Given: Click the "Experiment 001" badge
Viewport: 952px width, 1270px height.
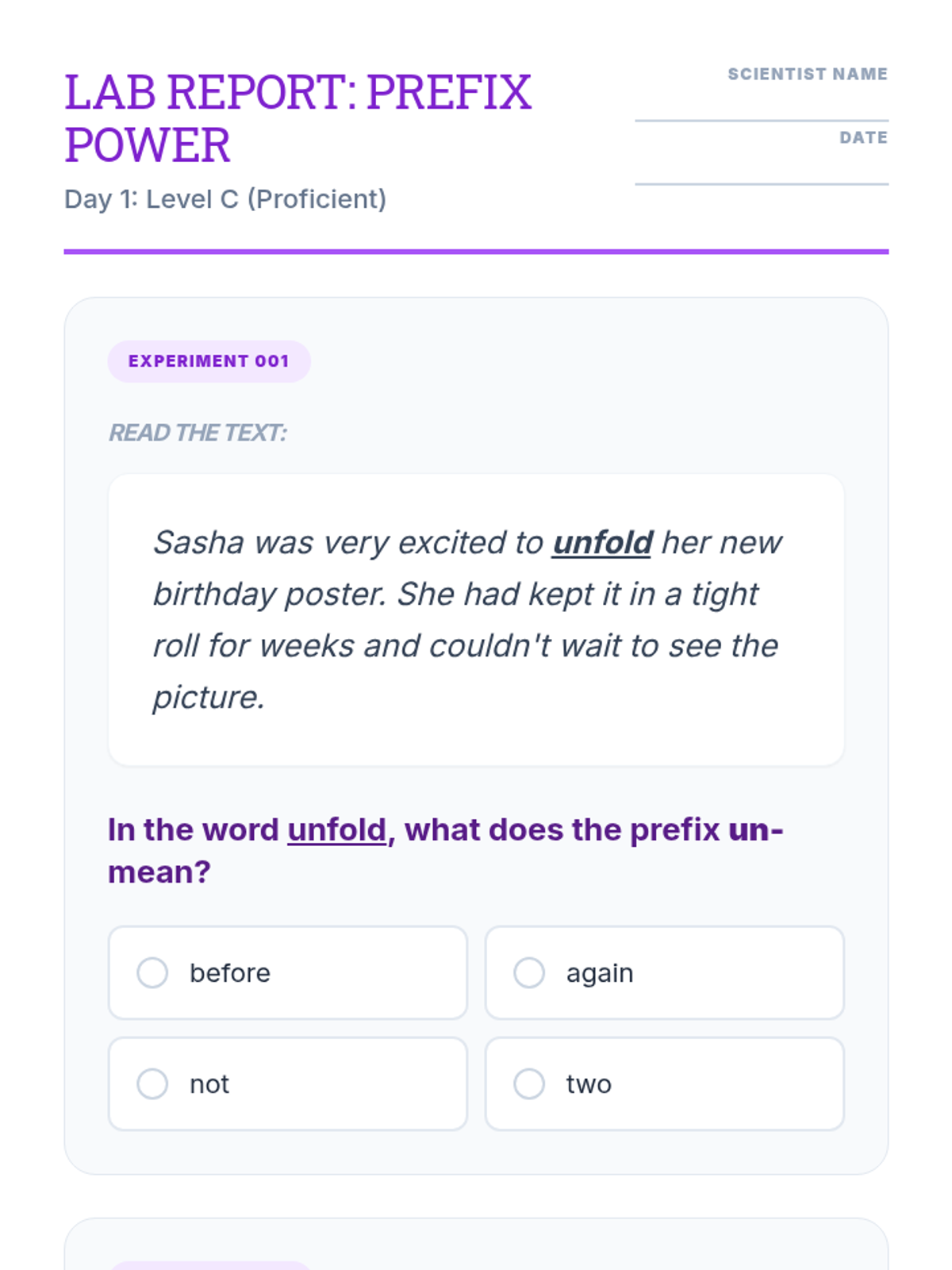Looking at the screenshot, I should (209, 361).
